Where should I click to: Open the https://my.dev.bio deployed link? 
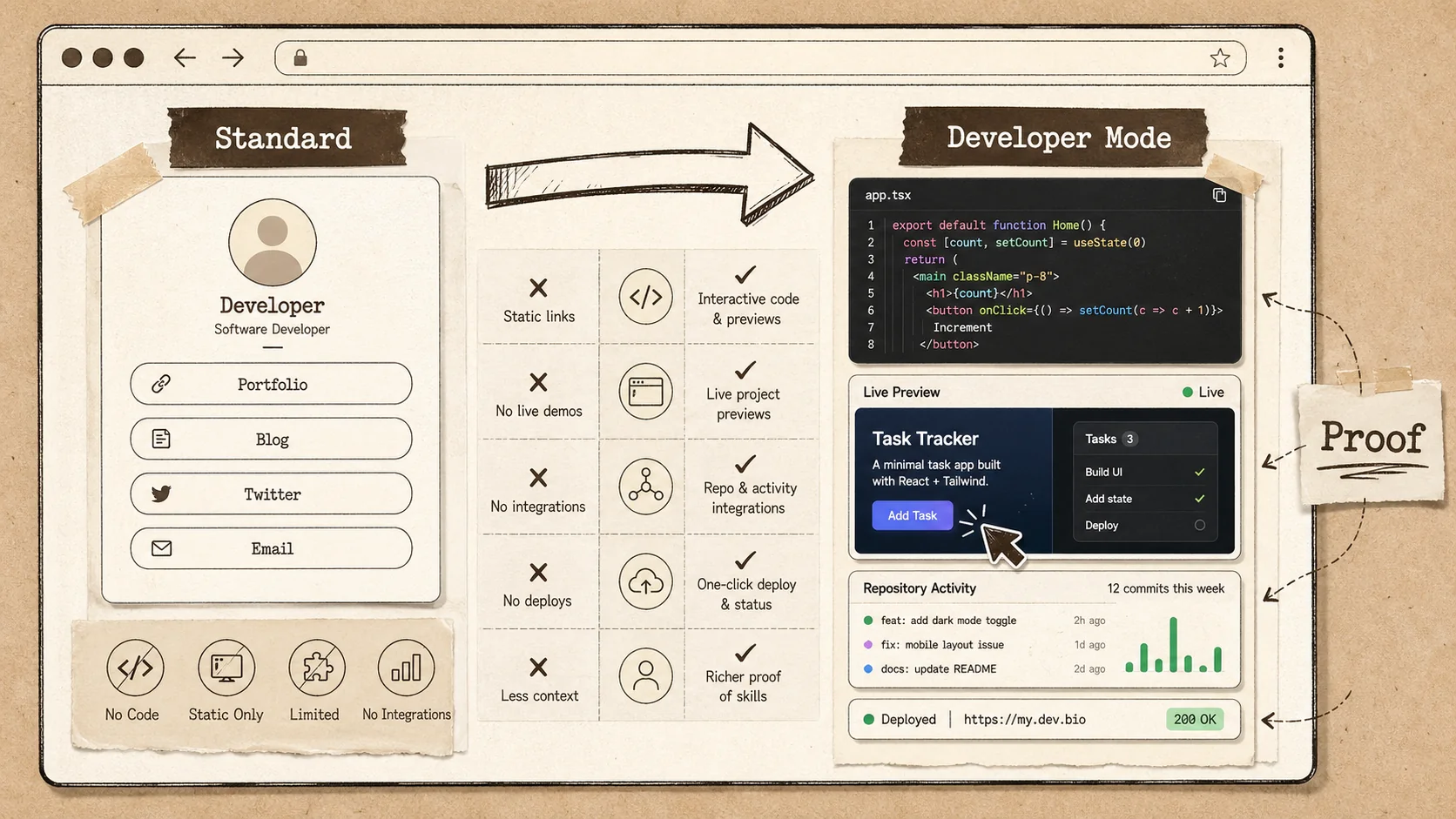point(1024,719)
